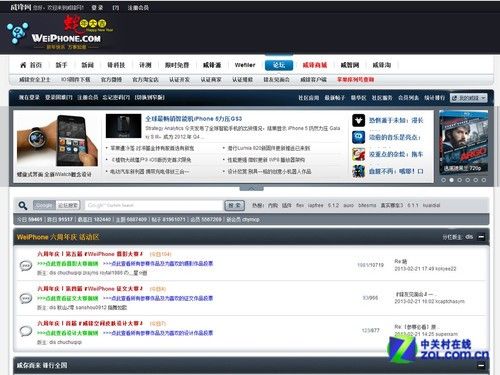This screenshot has width=500, height=375.
Task: Collapse the WeiPhone 六周年庆 活动区 section
Action: point(481,237)
